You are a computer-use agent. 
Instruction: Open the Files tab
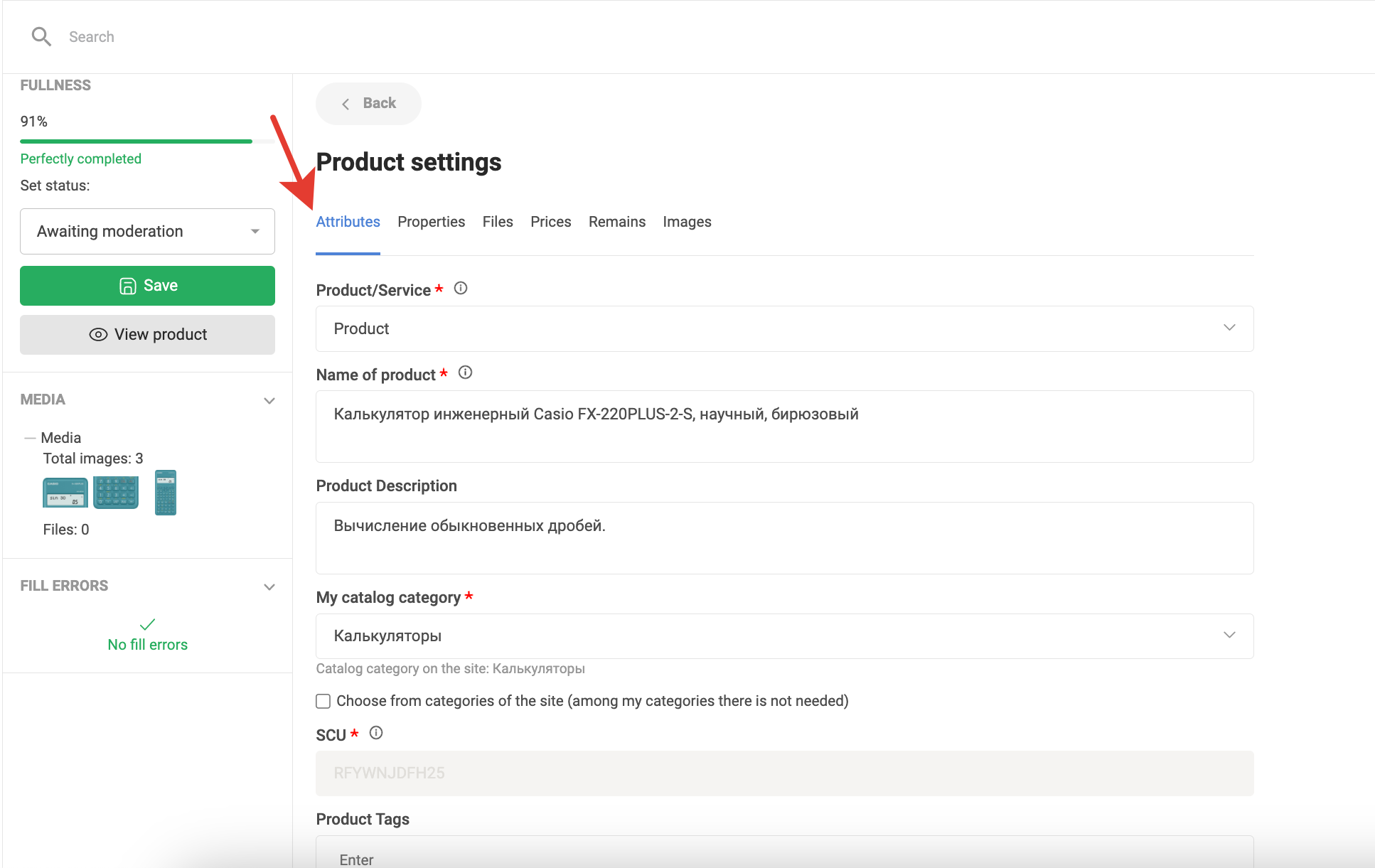point(498,222)
